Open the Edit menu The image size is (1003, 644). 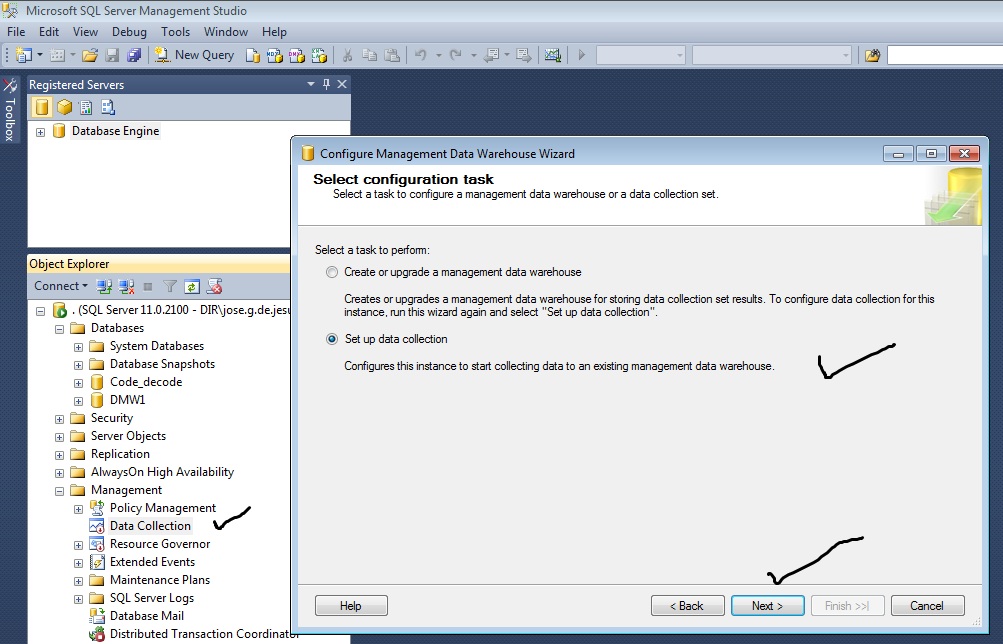tap(49, 31)
